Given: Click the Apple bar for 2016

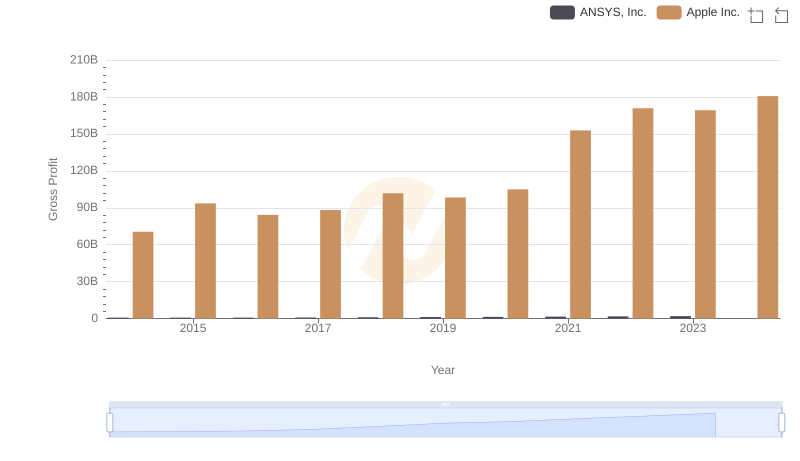Looking at the screenshot, I should click(268, 267).
